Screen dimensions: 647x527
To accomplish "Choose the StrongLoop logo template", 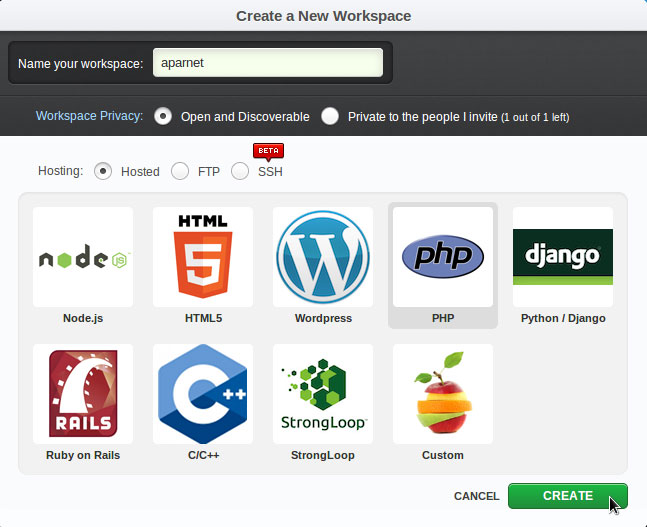I will pos(323,394).
